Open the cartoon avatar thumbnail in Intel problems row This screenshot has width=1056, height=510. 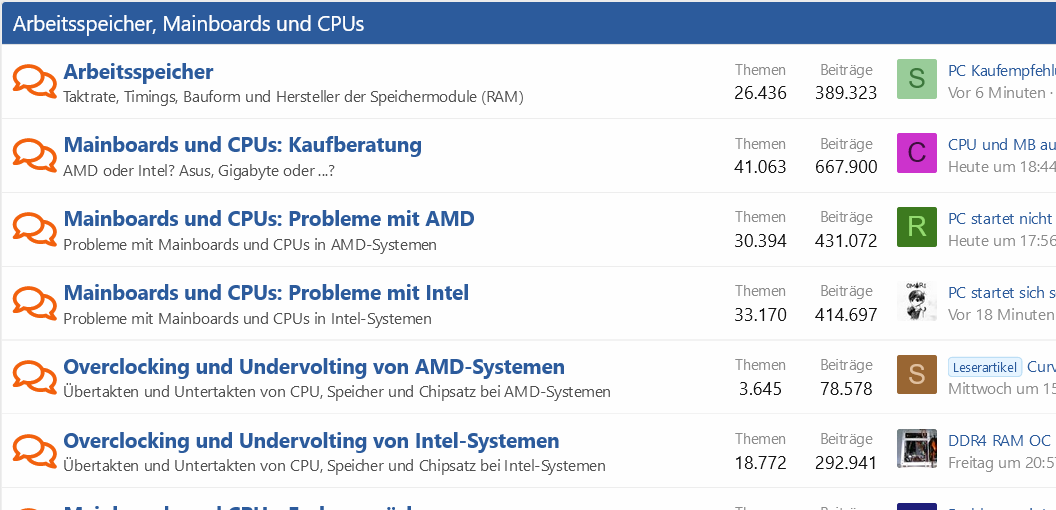[x=917, y=301]
